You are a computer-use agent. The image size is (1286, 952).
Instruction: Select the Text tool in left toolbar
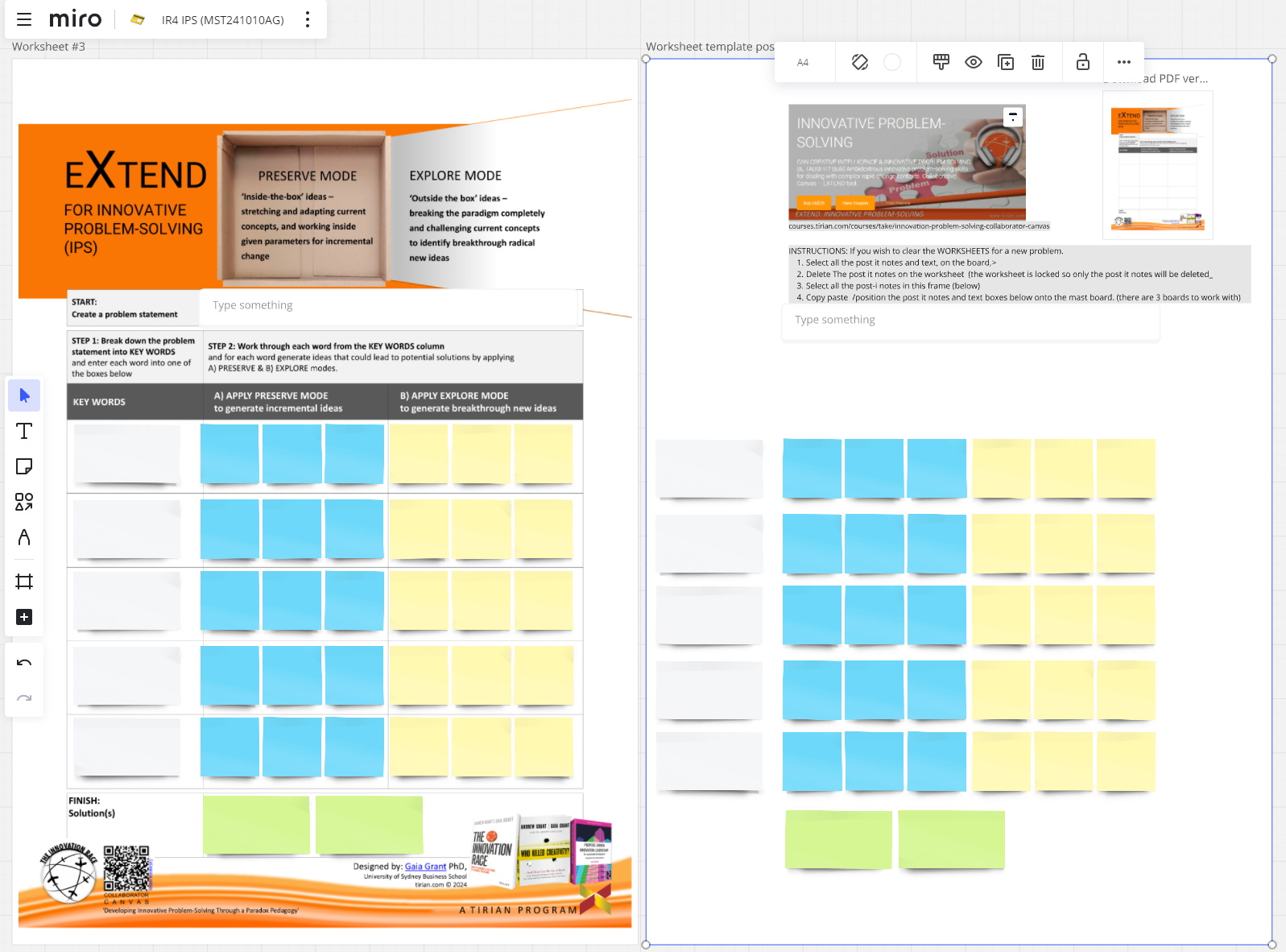point(24,431)
